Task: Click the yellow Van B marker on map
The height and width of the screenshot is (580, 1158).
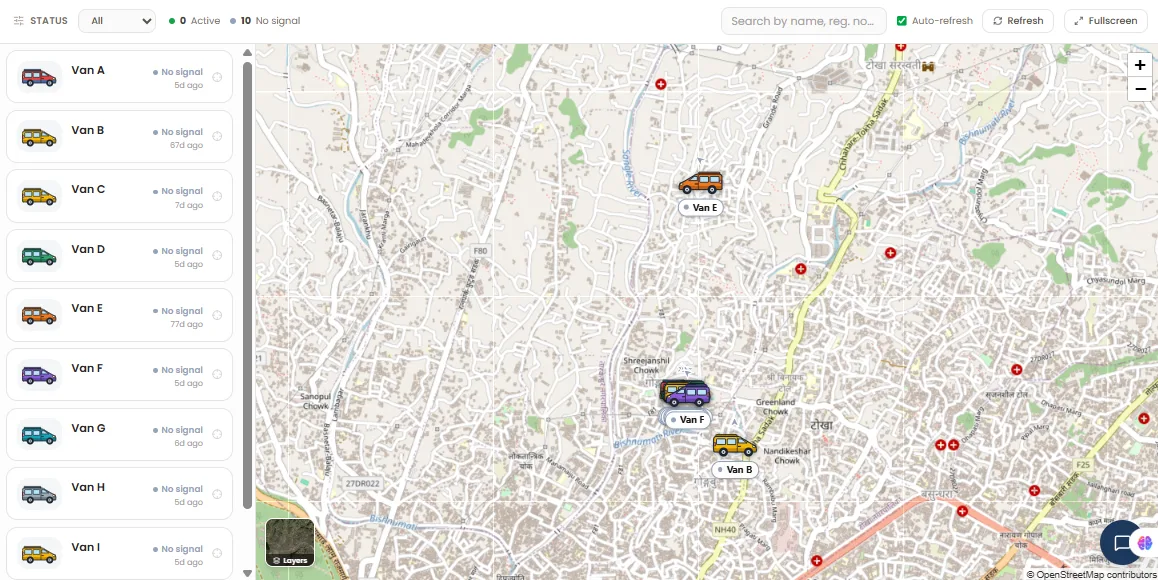Action: [735, 445]
